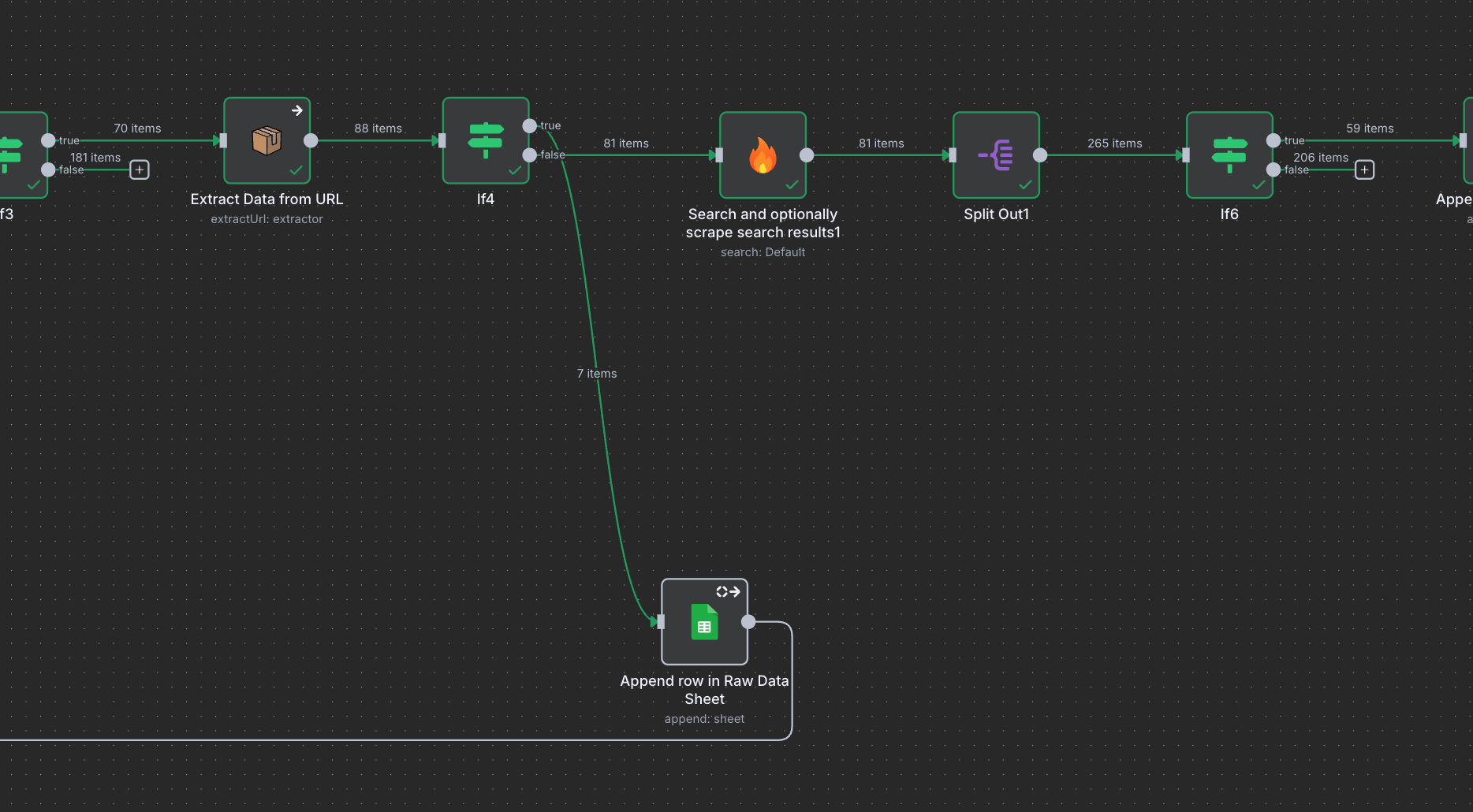Click the "search: Default" subtitle
1473x812 pixels.
pyautogui.click(x=763, y=252)
